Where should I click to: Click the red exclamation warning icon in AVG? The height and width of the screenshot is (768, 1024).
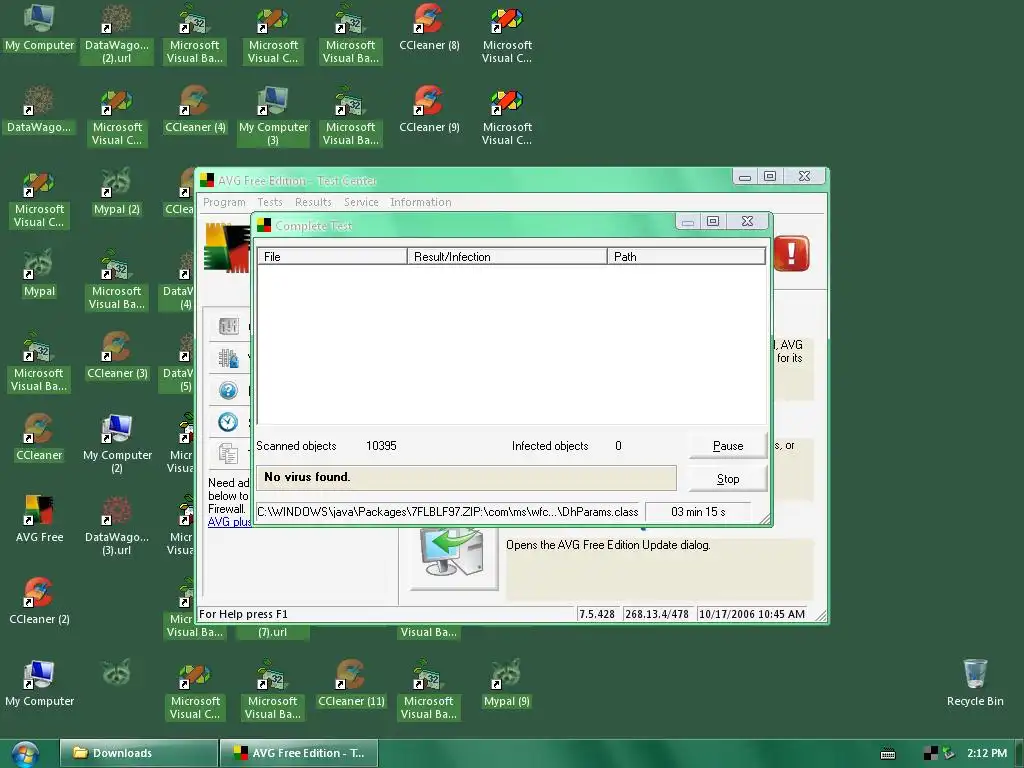pyautogui.click(x=792, y=253)
